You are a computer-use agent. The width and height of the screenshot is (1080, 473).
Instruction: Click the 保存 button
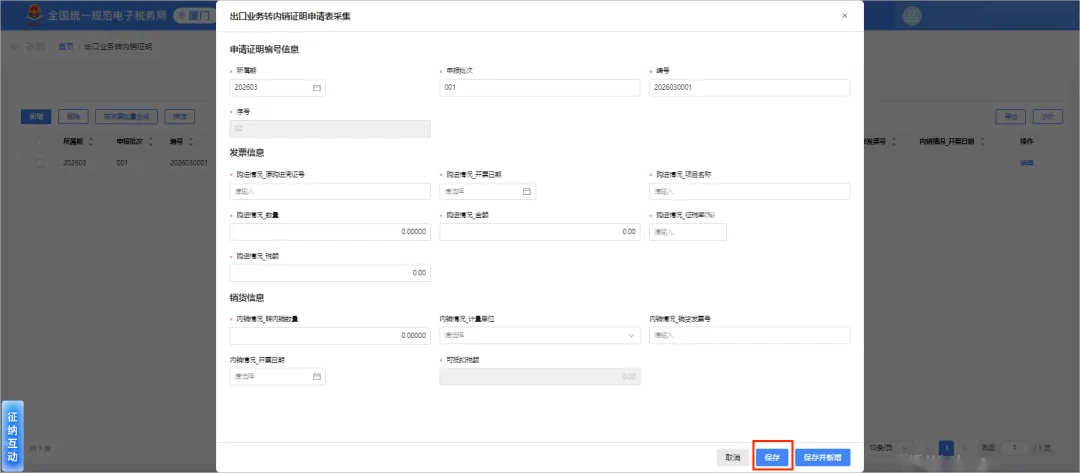(x=771, y=457)
